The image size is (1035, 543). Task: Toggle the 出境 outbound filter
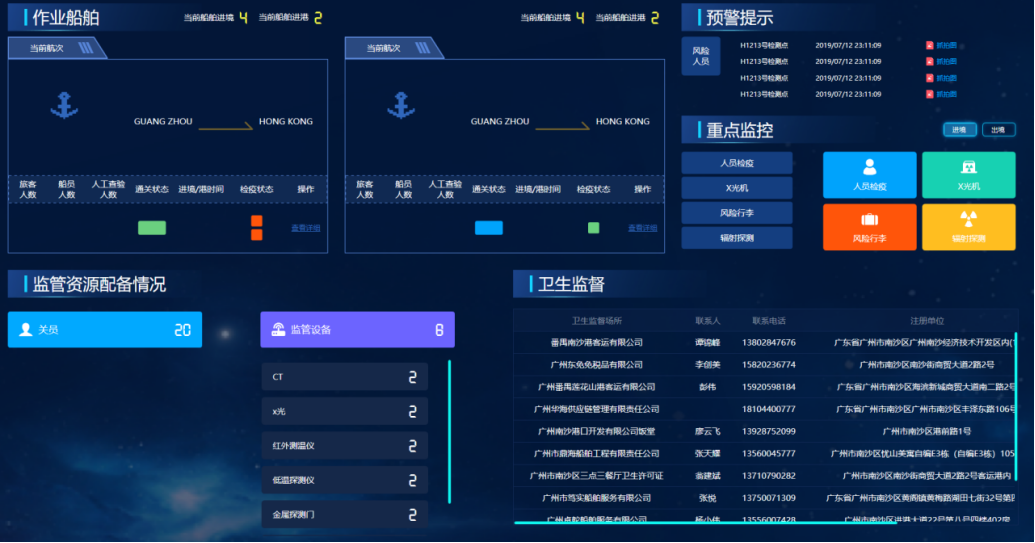tap(996, 130)
